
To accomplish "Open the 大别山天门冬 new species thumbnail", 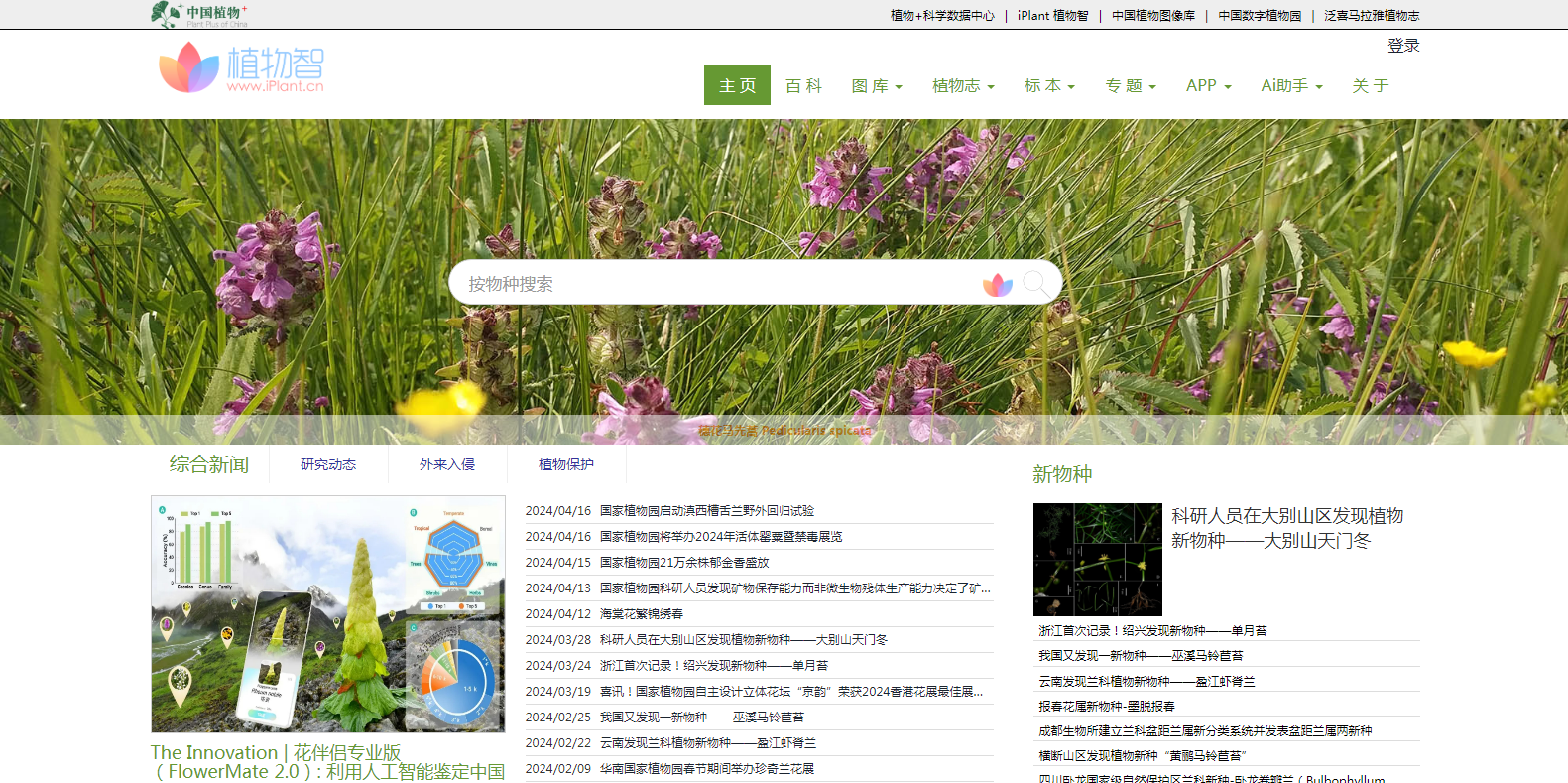I will coord(1097,560).
